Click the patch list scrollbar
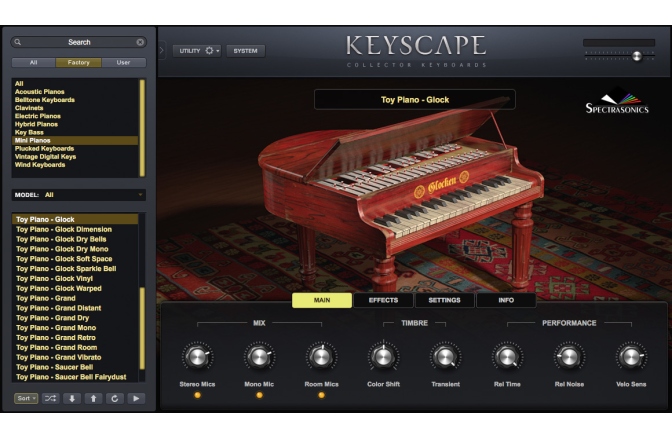 142,328
